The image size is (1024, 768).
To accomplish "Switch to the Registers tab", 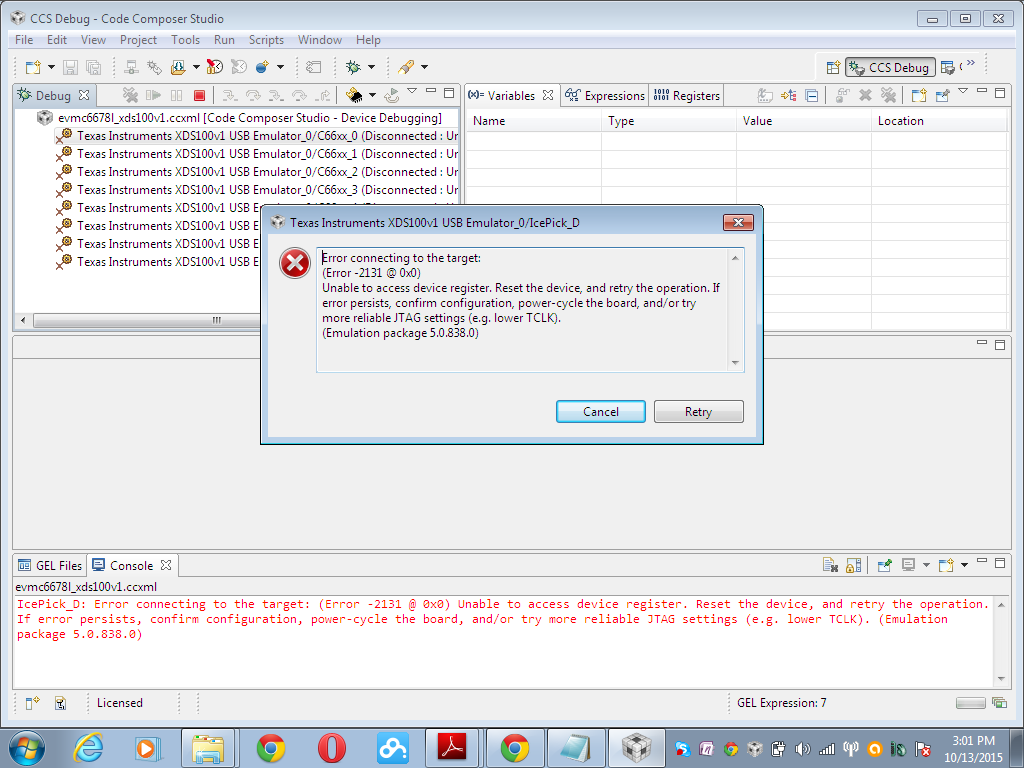I will pyautogui.click(x=686, y=95).
